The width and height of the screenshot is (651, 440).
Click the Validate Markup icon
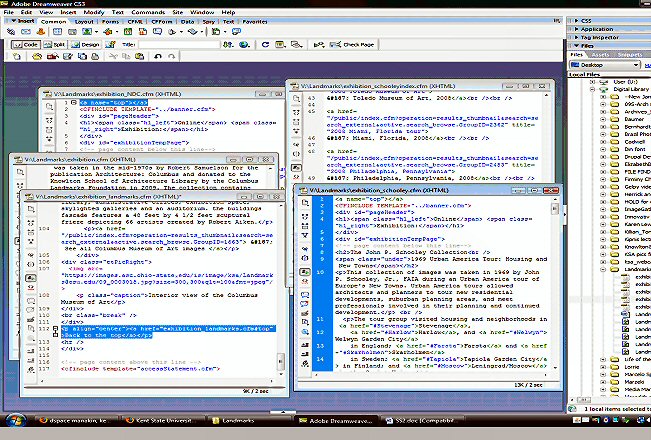(x=319, y=44)
